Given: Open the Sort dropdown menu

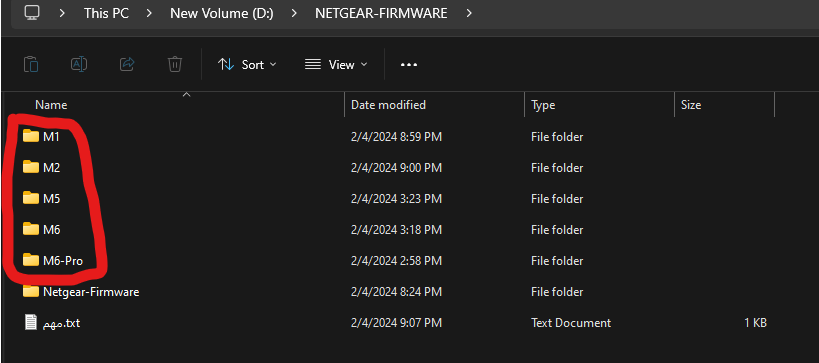Looking at the screenshot, I should pyautogui.click(x=247, y=65).
